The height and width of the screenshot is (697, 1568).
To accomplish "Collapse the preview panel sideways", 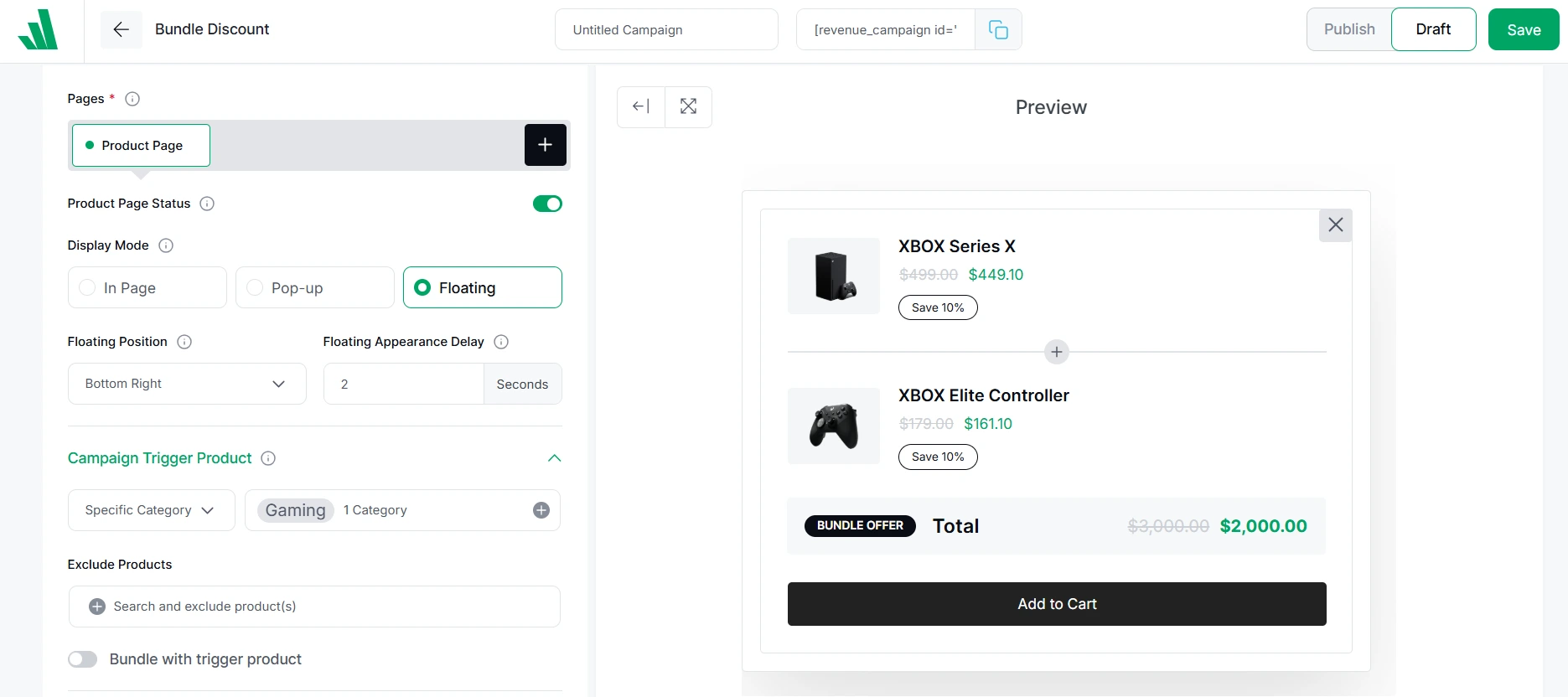I will 641,106.
